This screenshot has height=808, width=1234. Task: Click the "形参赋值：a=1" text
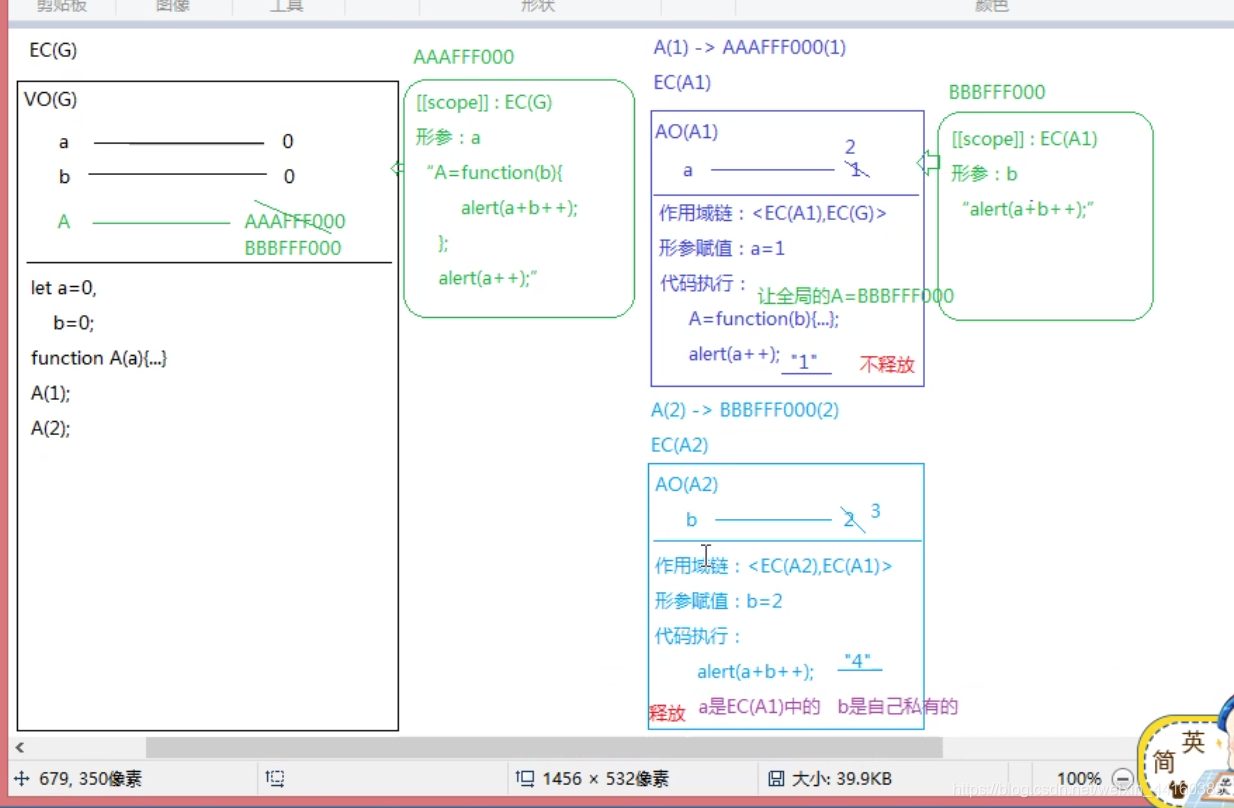[721, 247]
